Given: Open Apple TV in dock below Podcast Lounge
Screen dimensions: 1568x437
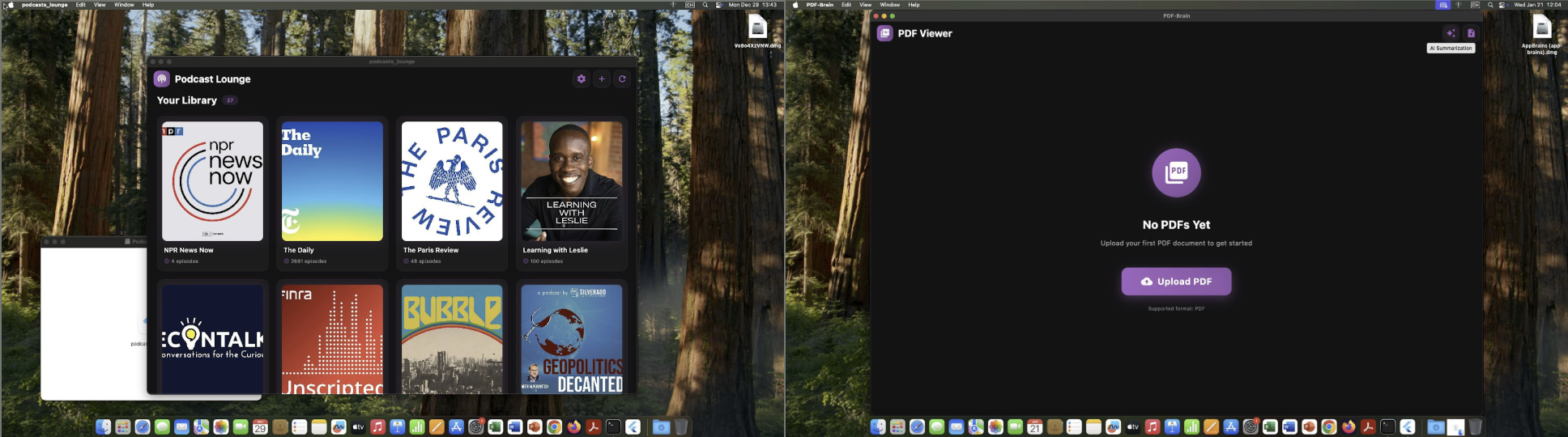Looking at the screenshot, I should (x=358, y=426).
